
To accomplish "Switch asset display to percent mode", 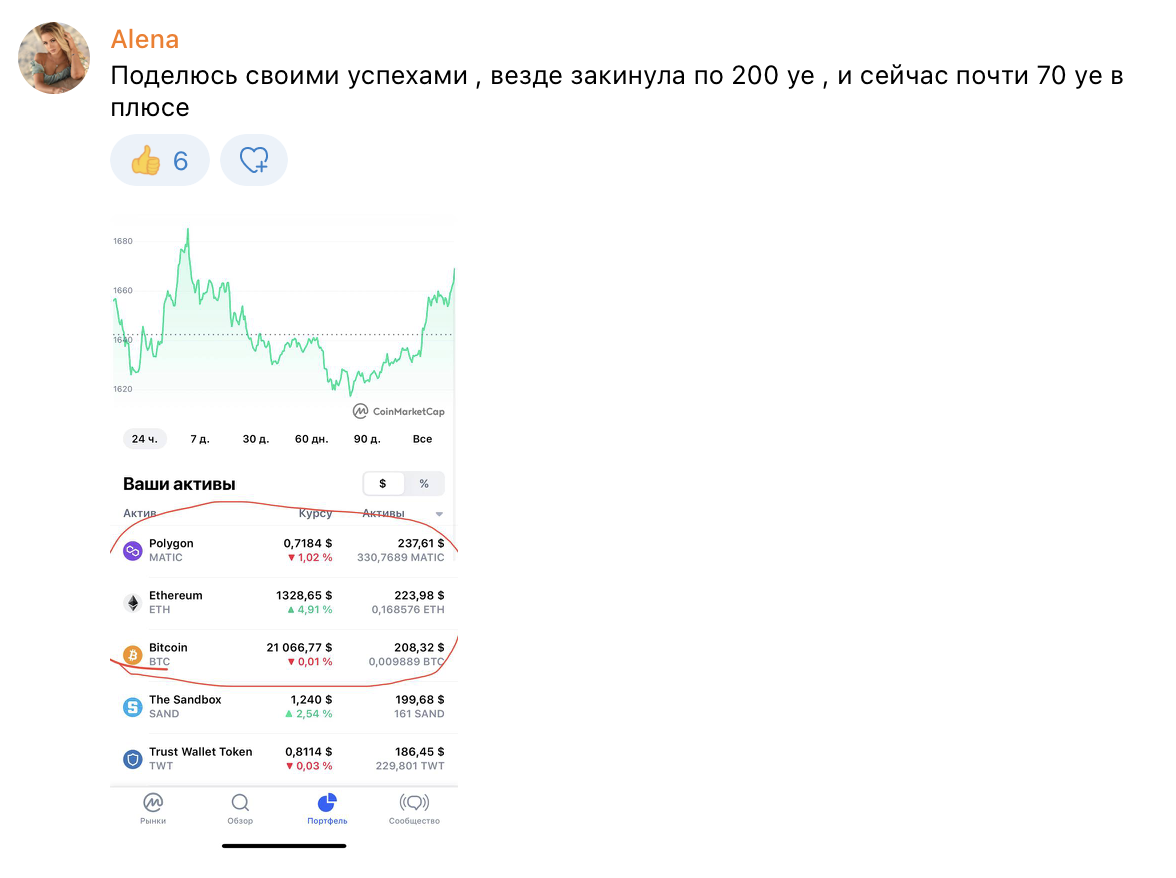I will point(424,484).
